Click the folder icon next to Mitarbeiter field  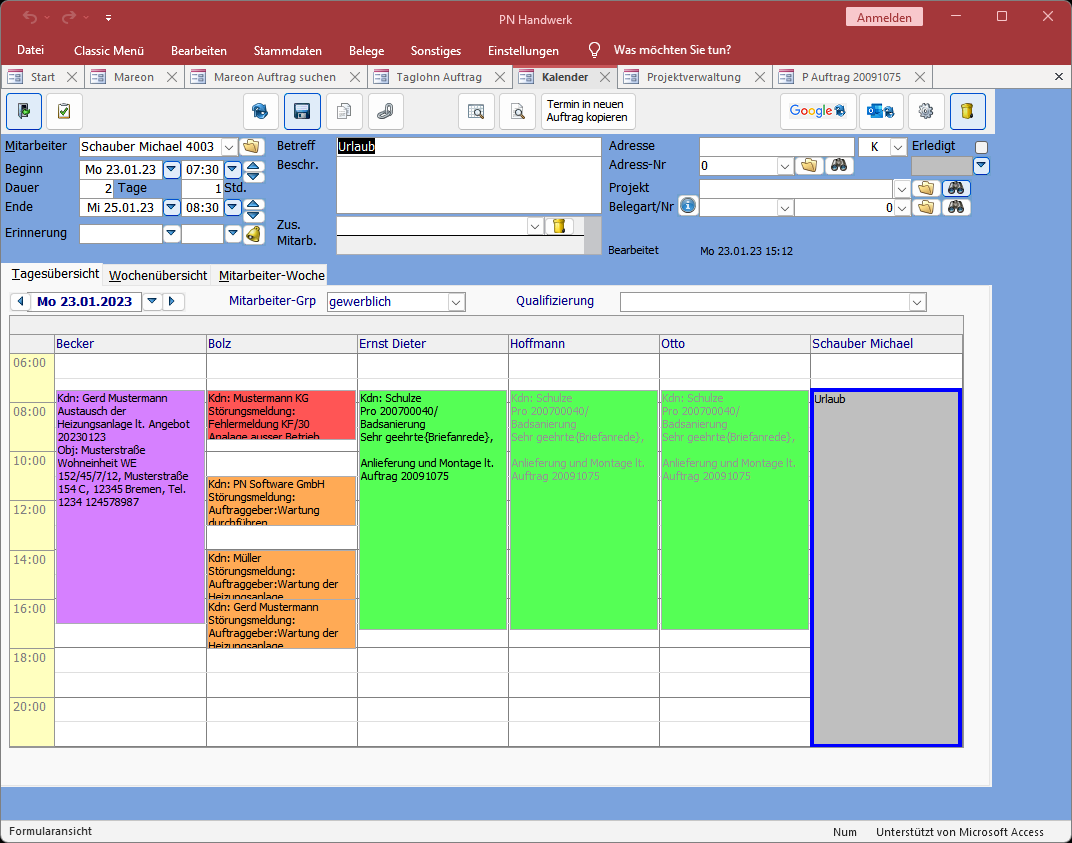point(252,147)
